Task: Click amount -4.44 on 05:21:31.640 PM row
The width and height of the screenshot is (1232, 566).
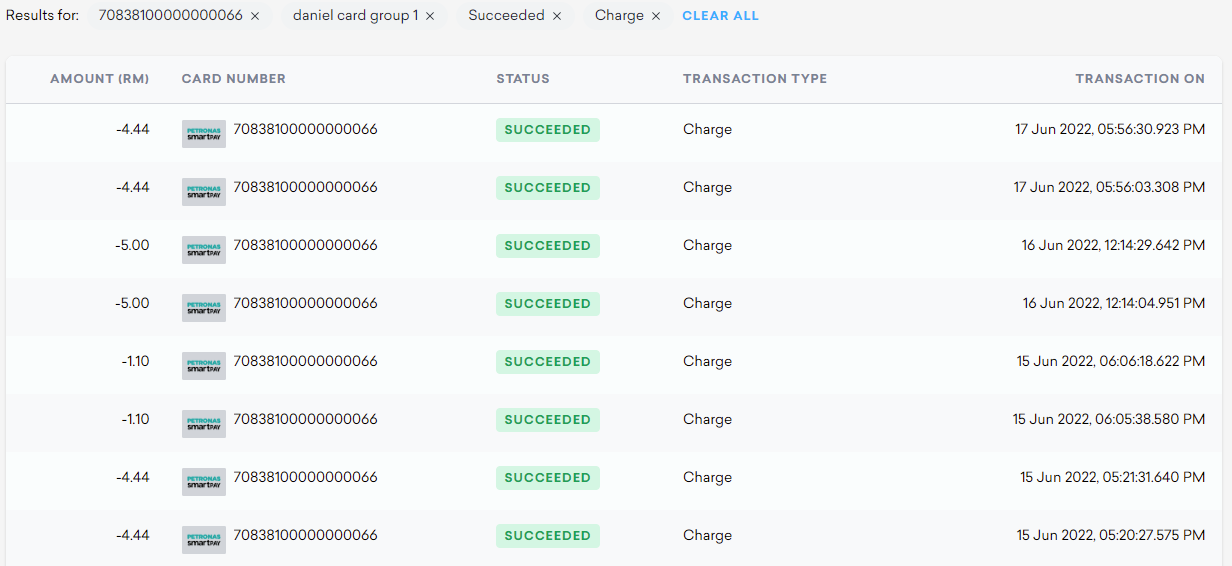Action: 133,478
